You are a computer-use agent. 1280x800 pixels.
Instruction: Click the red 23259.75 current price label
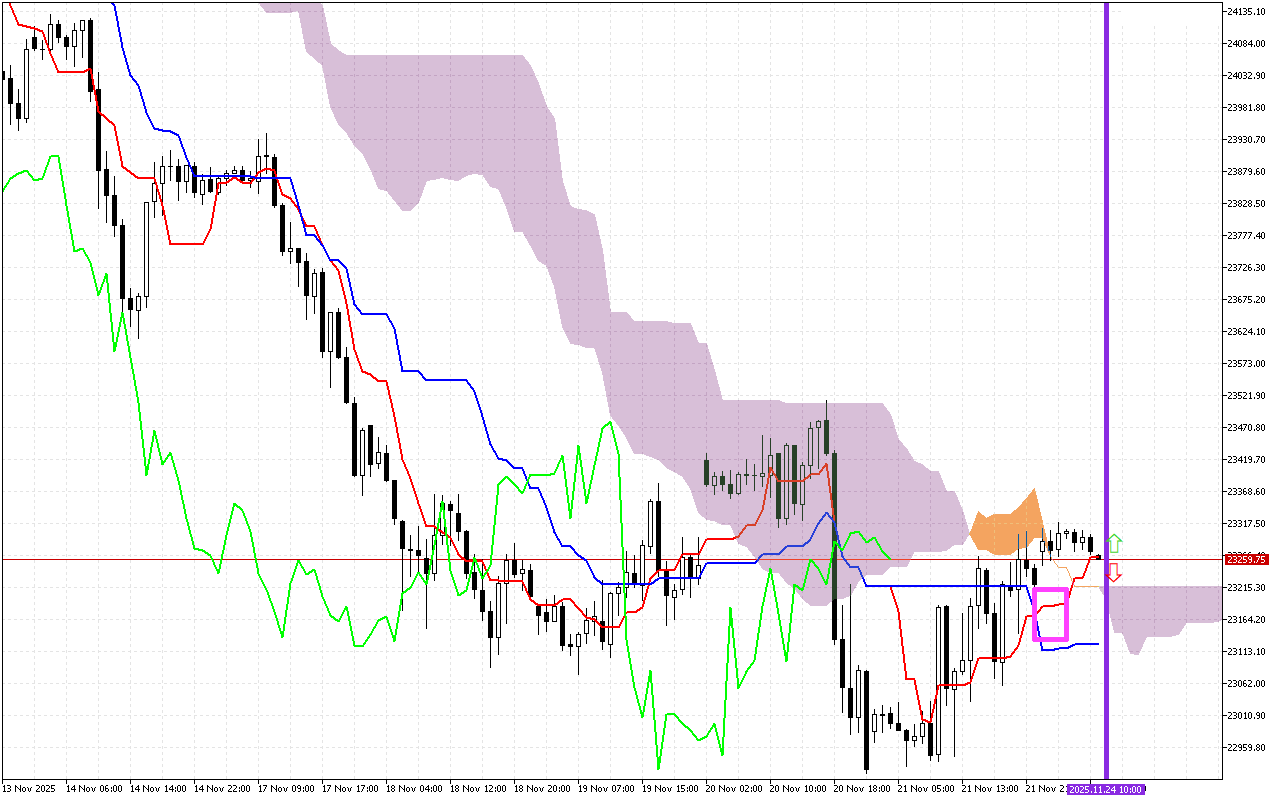click(1244, 558)
